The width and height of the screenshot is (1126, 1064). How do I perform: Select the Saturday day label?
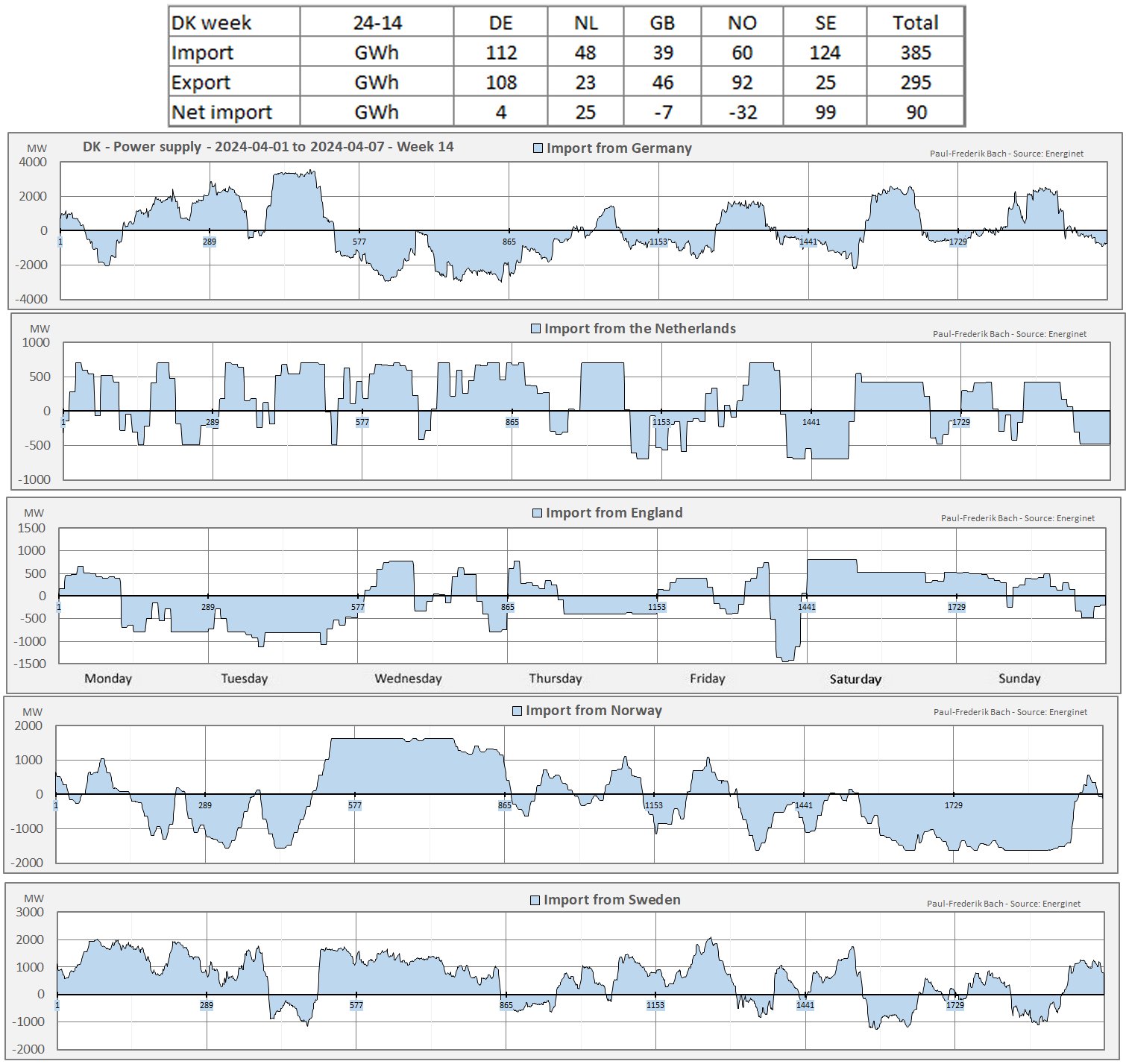click(855, 679)
